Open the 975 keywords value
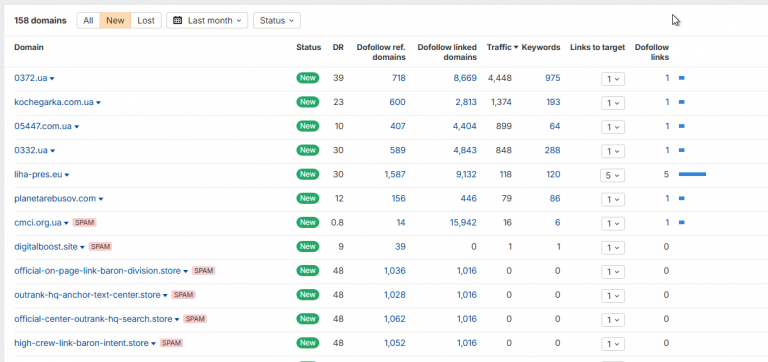The height and width of the screenshot is (362, 768). tap(552, 78)
